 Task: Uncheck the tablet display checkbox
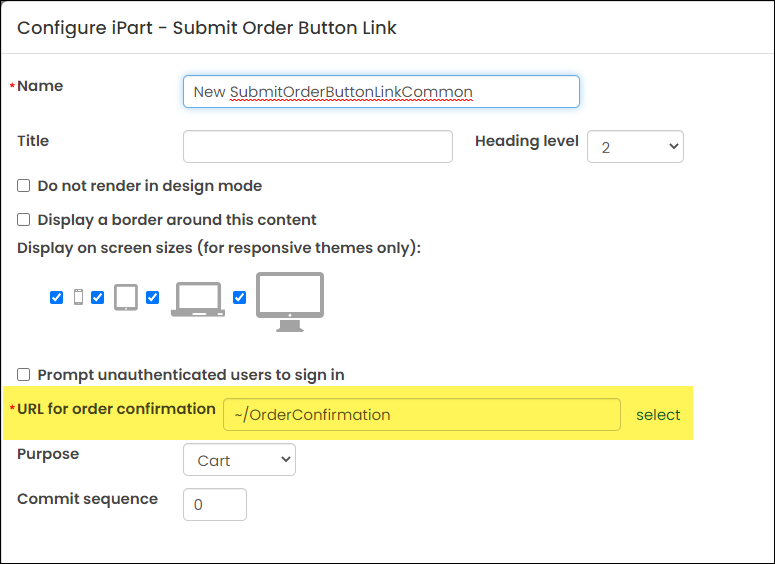pos(97,298)
